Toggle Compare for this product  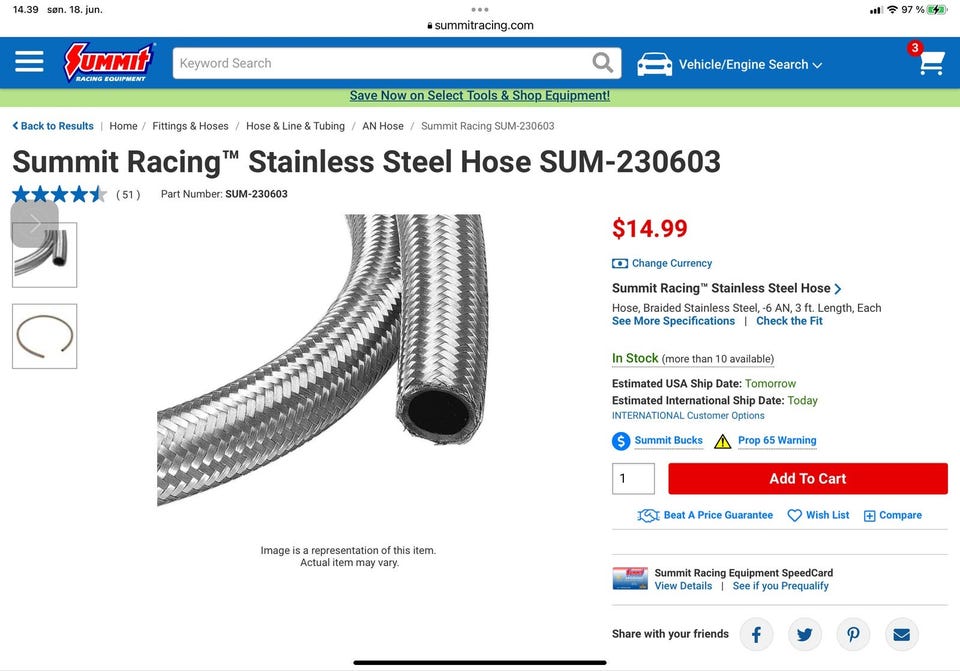(893, 515)
